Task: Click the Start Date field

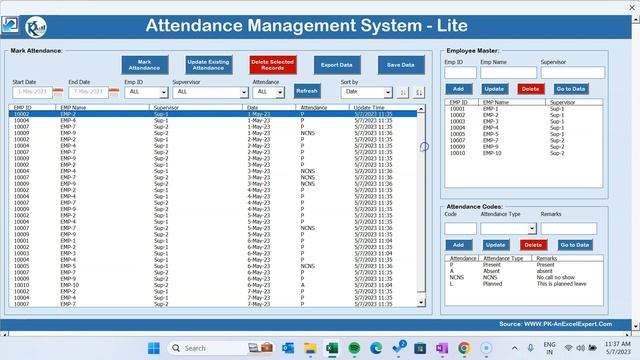Action: [32, 92]
